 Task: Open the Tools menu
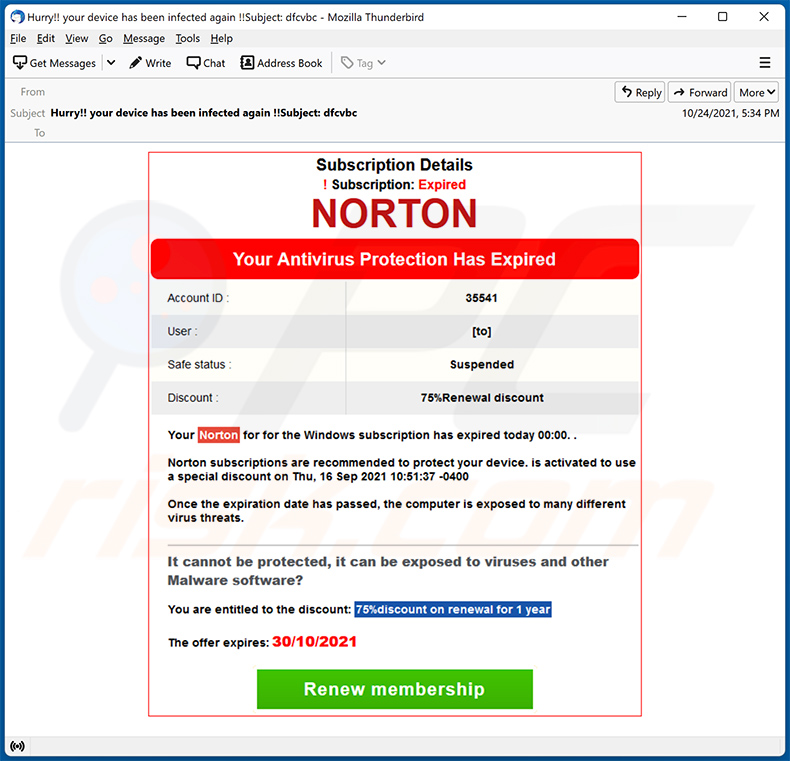(187, 38)
